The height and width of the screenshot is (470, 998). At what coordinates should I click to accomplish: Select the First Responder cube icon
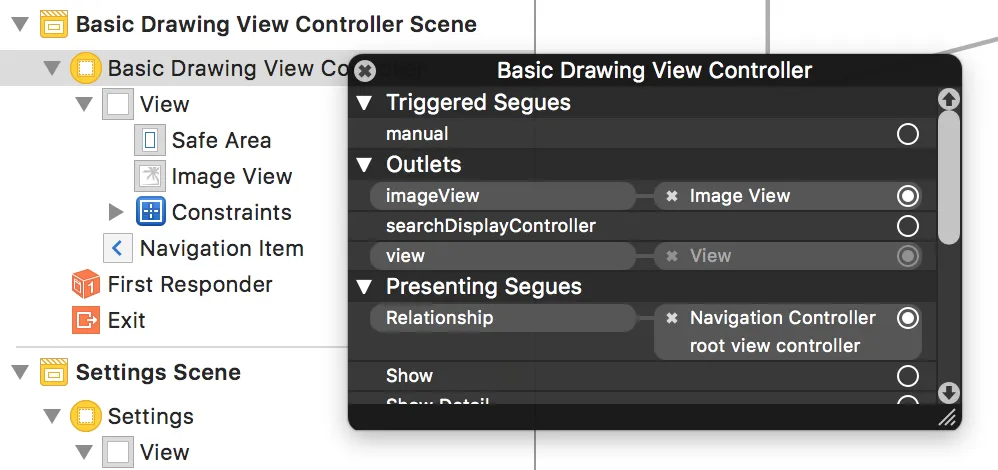[86, 285]
